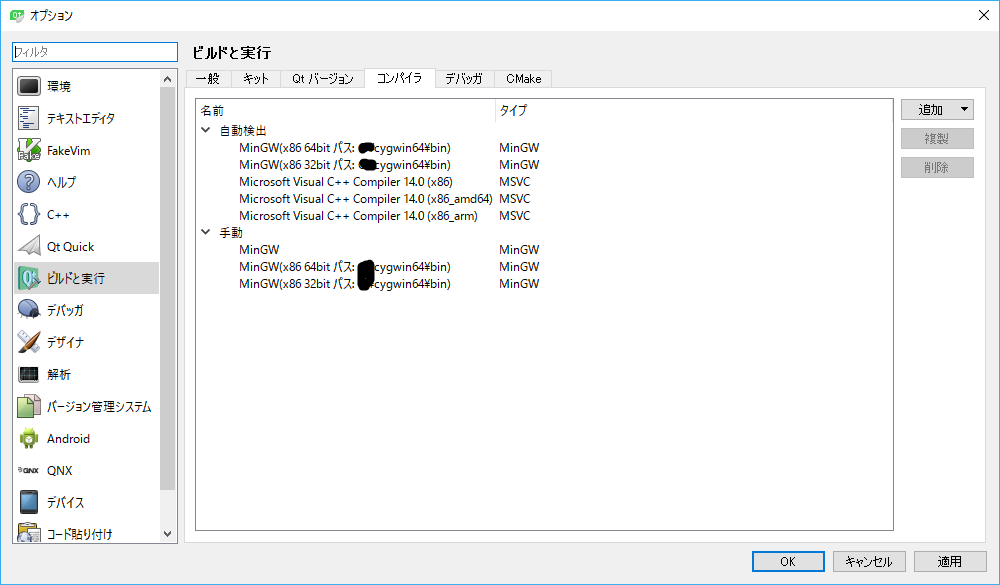Image resolution: width=1000 pixels, height=585 pixels.
Task: Select the ビルドと実行 sidebar icon
Action: [x=29, y=278]
